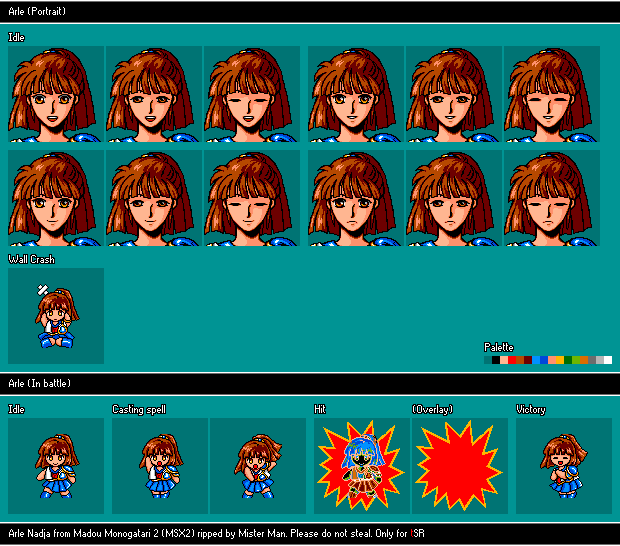Viewport: 620px width, 546px height.
Task: Select the last portrait in the second row
Action: [x=552, y=198]
